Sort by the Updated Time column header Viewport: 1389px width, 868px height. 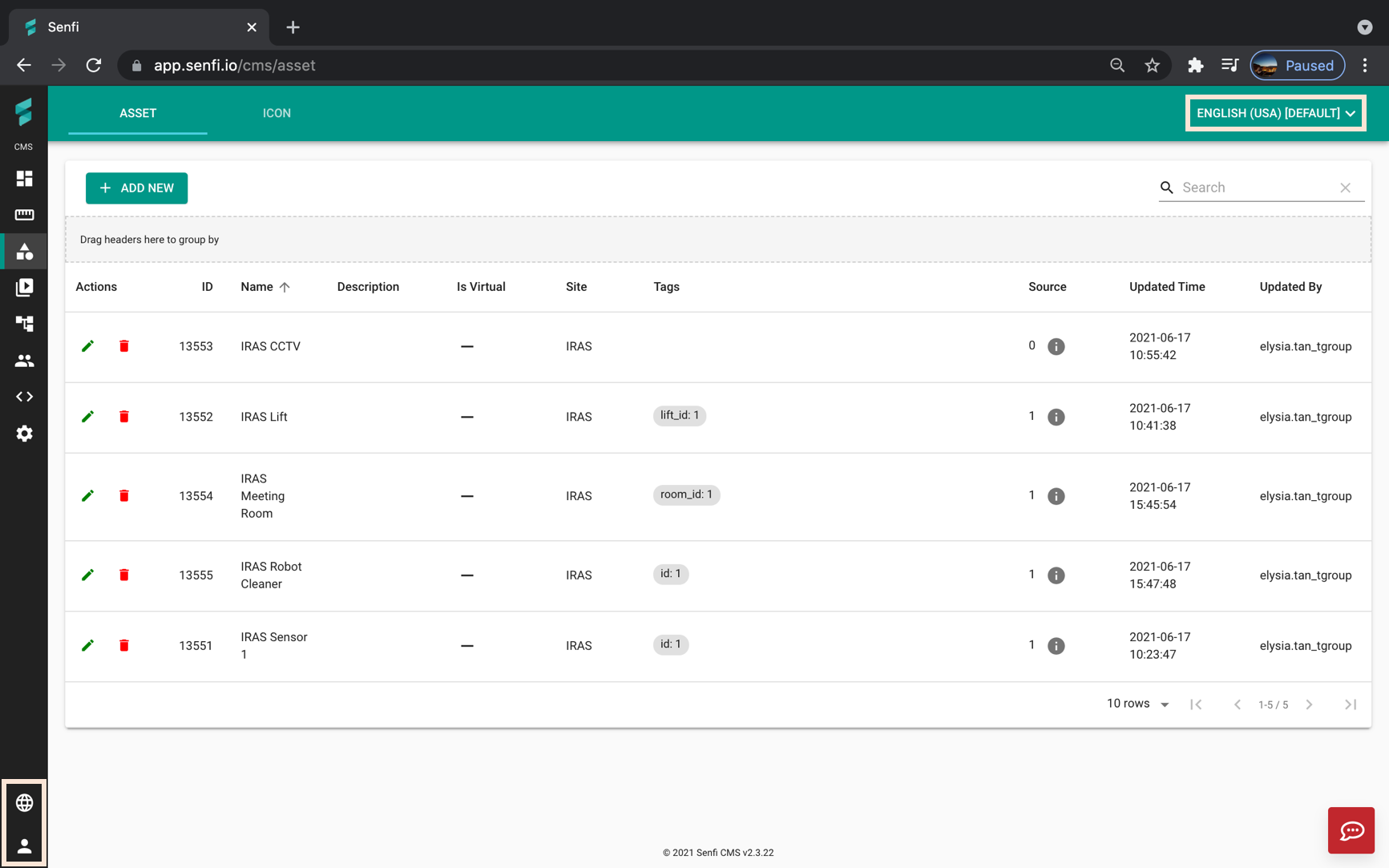tap(1167, 287)
